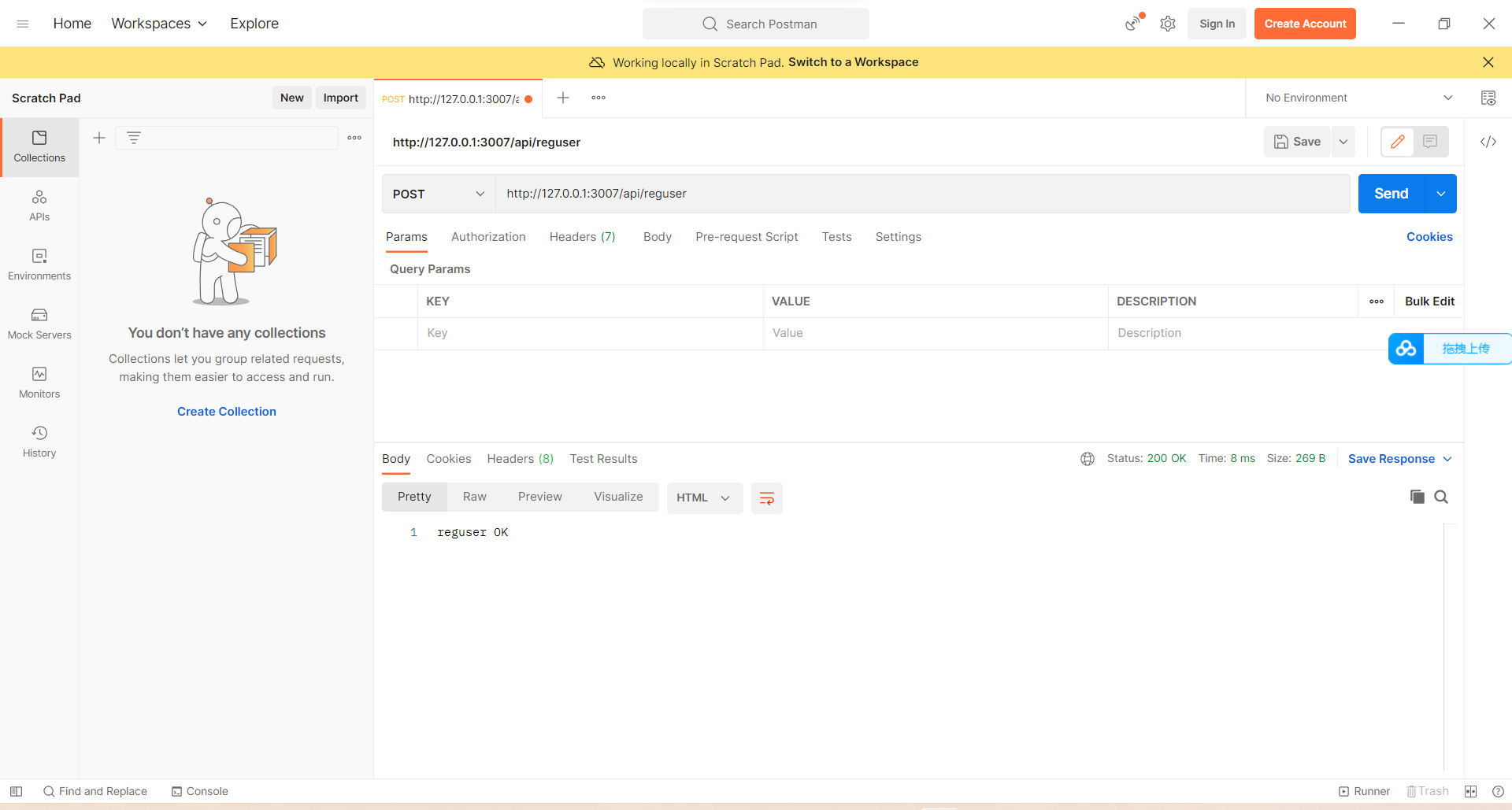This screenshot has width=1512, height=810.
Task: Open the Monitors sidebar panel
Action: [39, 383]
